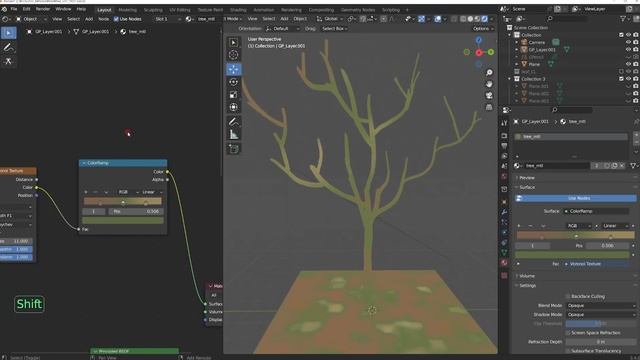The height and width of the screenshot is (360, 640).
Task: Click the zoom magnifier viewport icon
Action: pyautogui.click(x=489, y=73)
